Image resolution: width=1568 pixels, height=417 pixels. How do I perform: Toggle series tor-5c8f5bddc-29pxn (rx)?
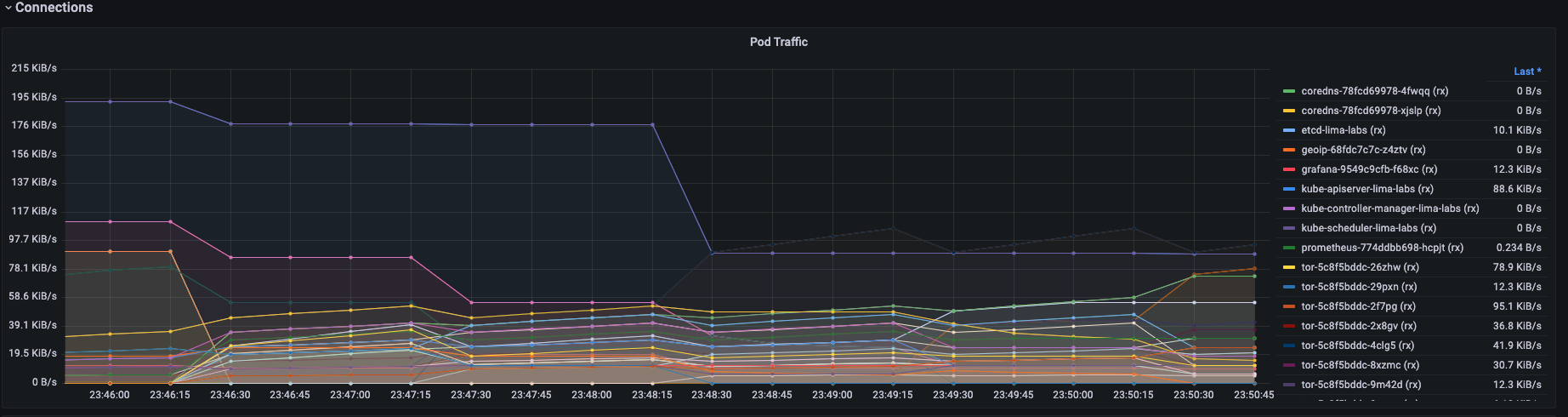coord(1359,287)
